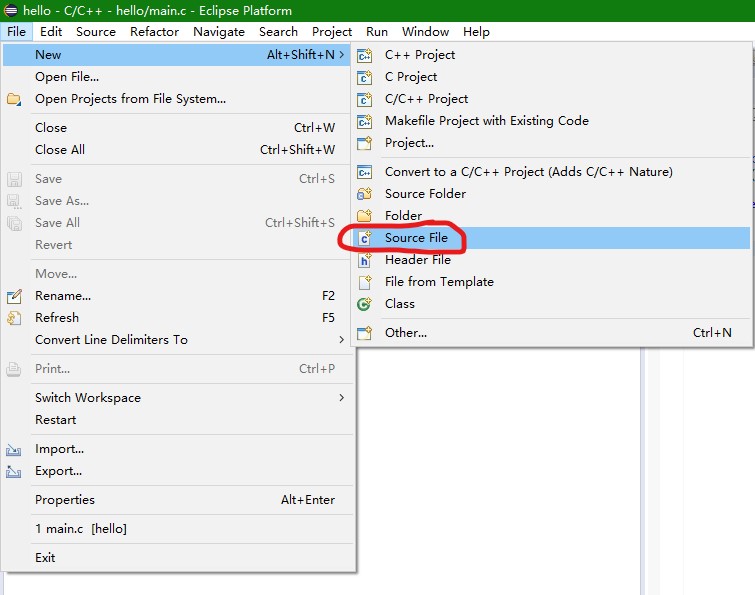This screenshot has width=755, height=595.
Task: Click the green Class icon
Action: tap(364, 304)
